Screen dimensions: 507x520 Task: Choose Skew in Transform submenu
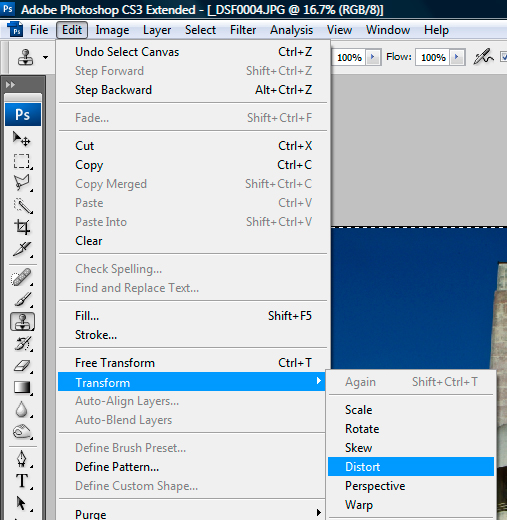411,448
